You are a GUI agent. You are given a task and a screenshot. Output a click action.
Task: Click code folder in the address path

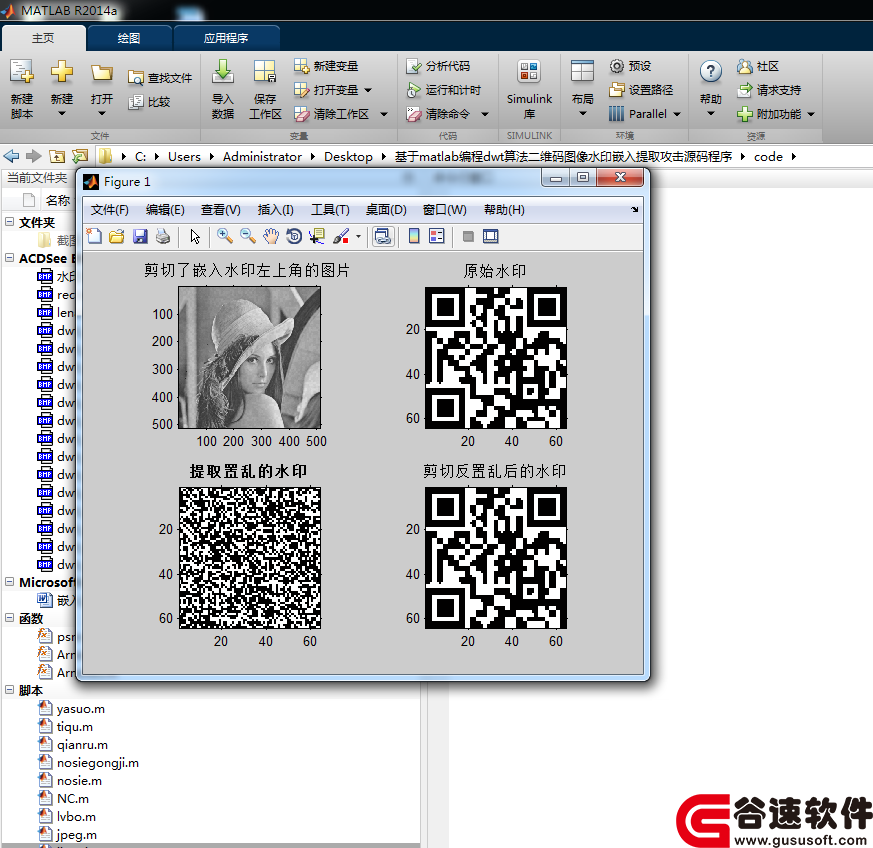click(x=768, y=156)
